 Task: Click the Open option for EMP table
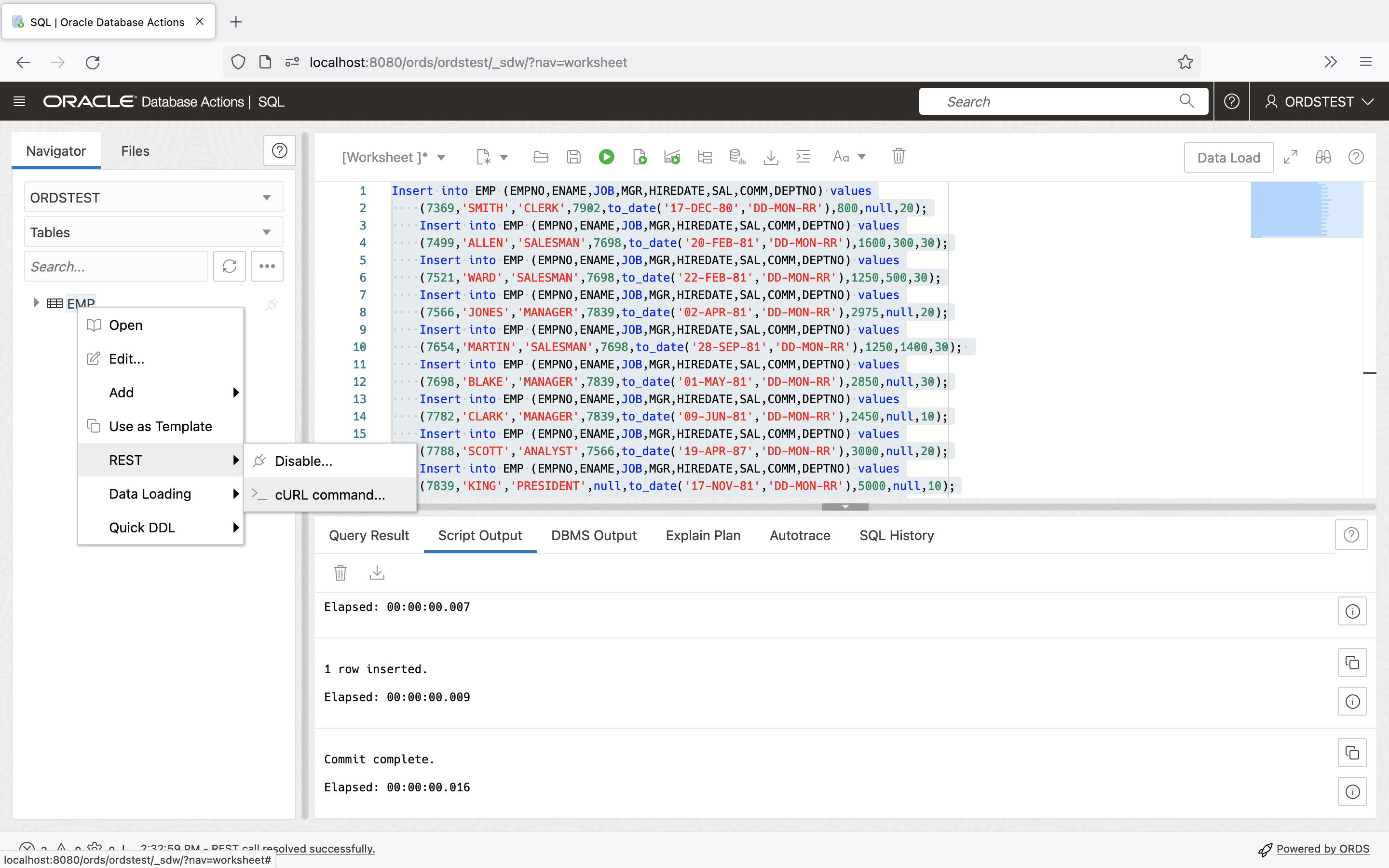coord(126,325)
